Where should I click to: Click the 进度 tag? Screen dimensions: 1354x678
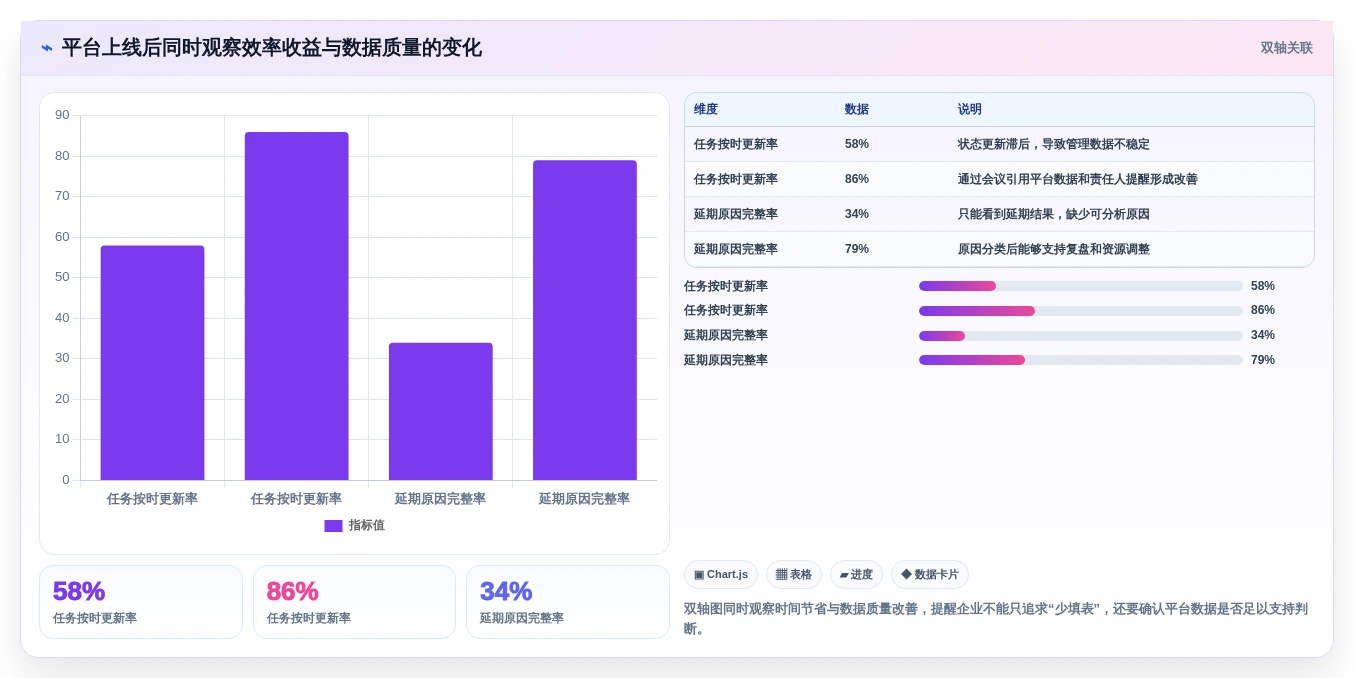(x=856, y=575)
